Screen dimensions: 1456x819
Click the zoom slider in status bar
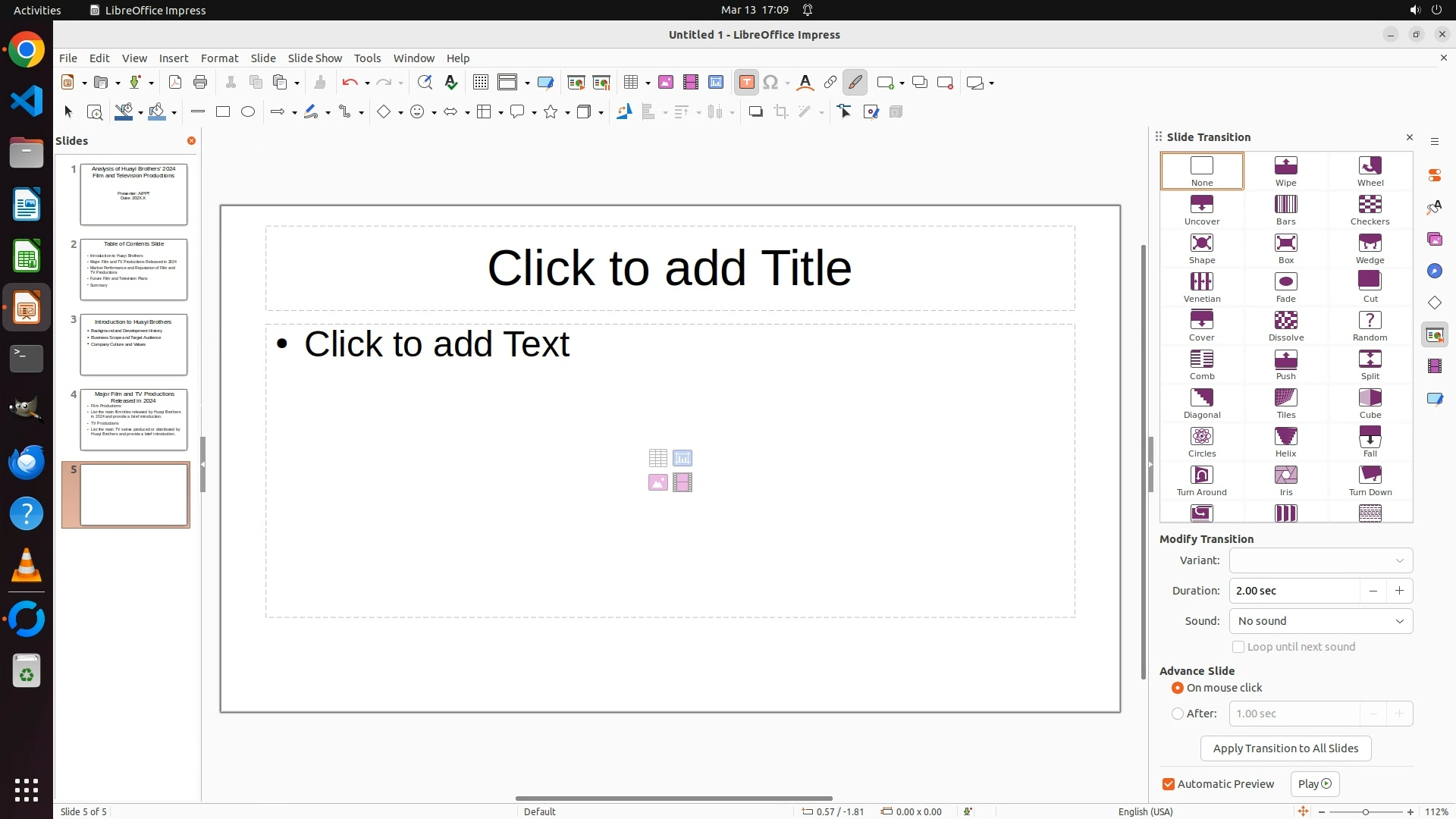pyautogui.click(x=1365, y=811)
